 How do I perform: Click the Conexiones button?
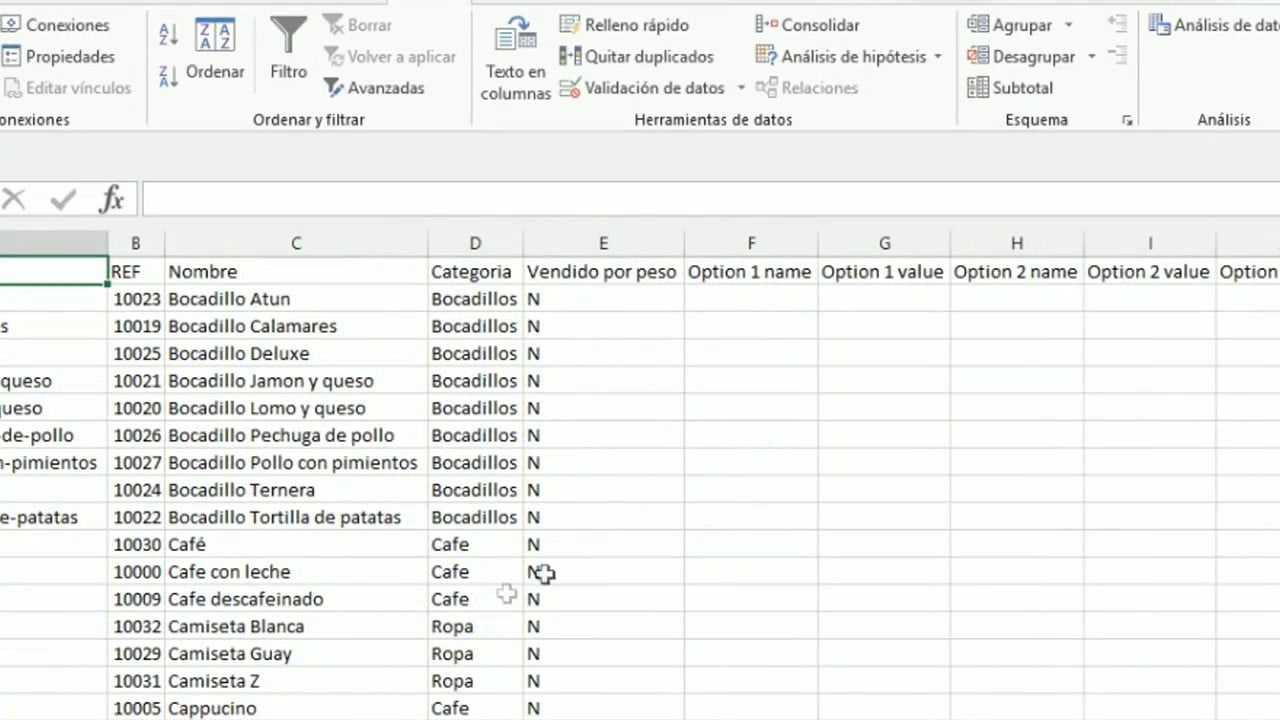point(60,24)
